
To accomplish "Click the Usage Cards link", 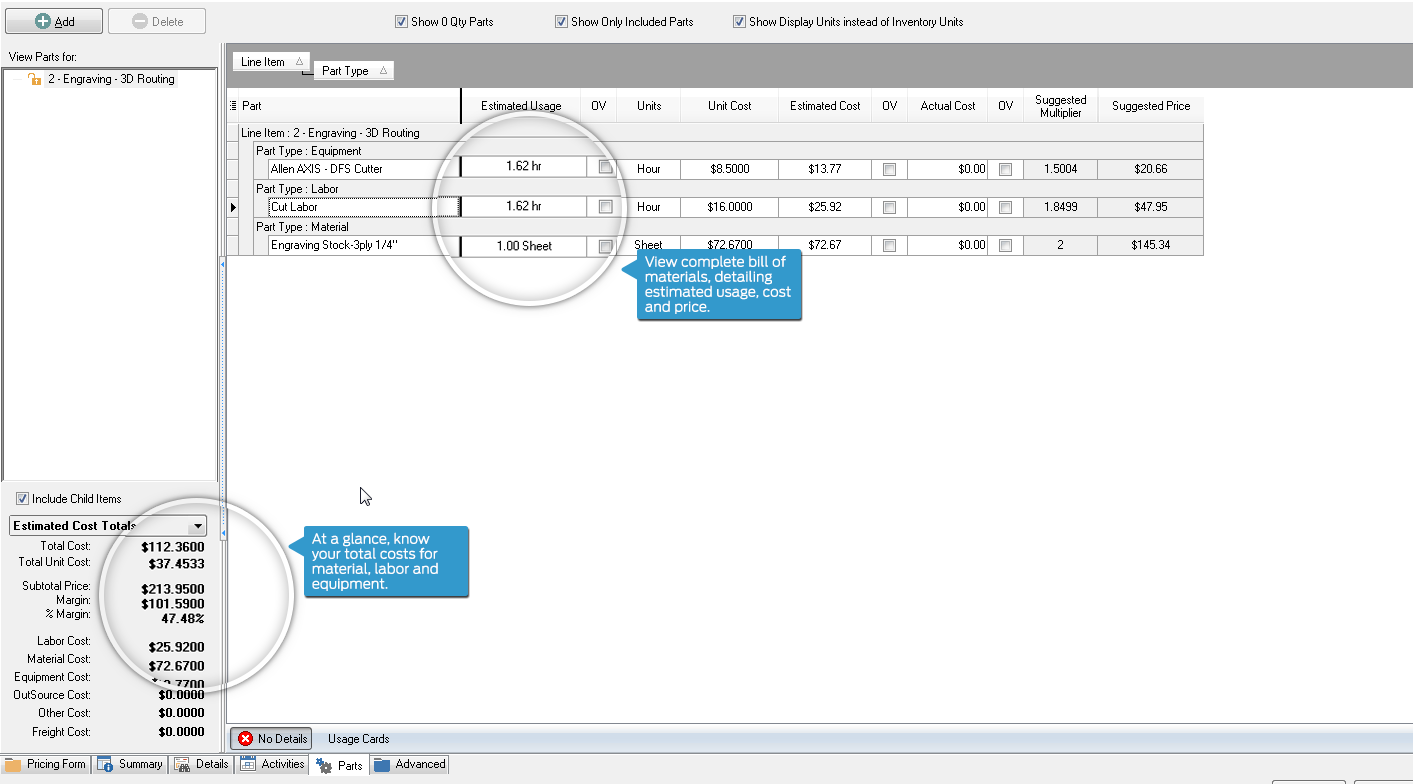I will 358,739.
